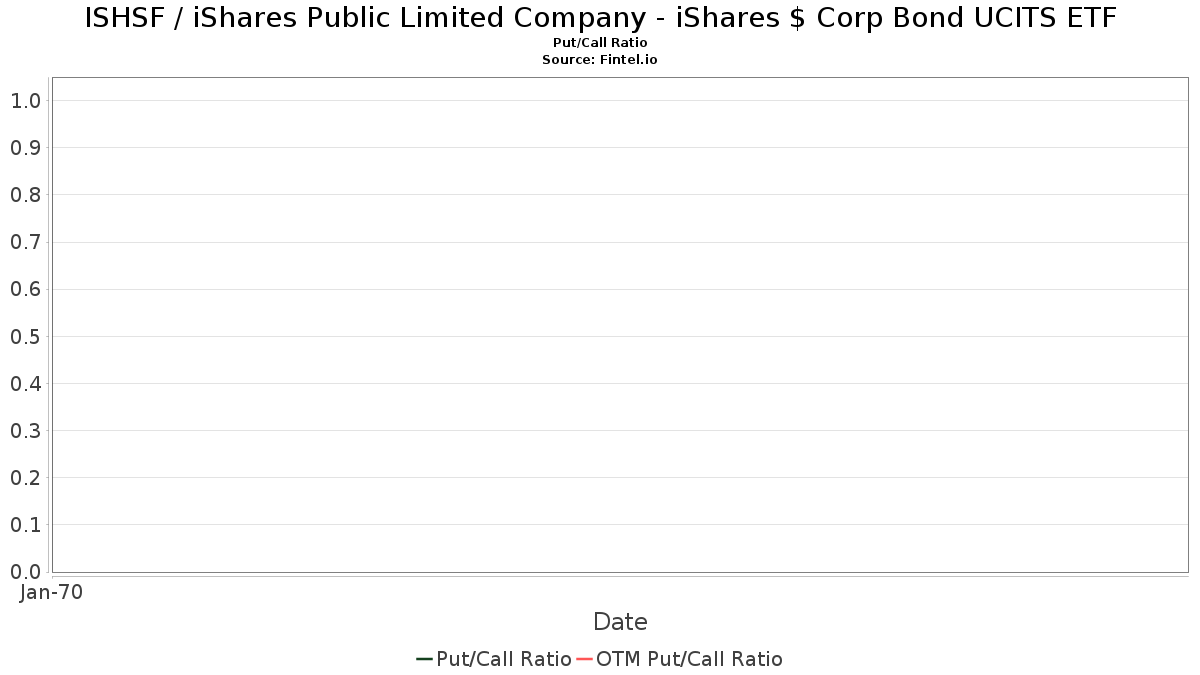Click the dark green Put/Call Ratio legend line
Screen dimensions: 1200x675
click(x=424, y=659)
